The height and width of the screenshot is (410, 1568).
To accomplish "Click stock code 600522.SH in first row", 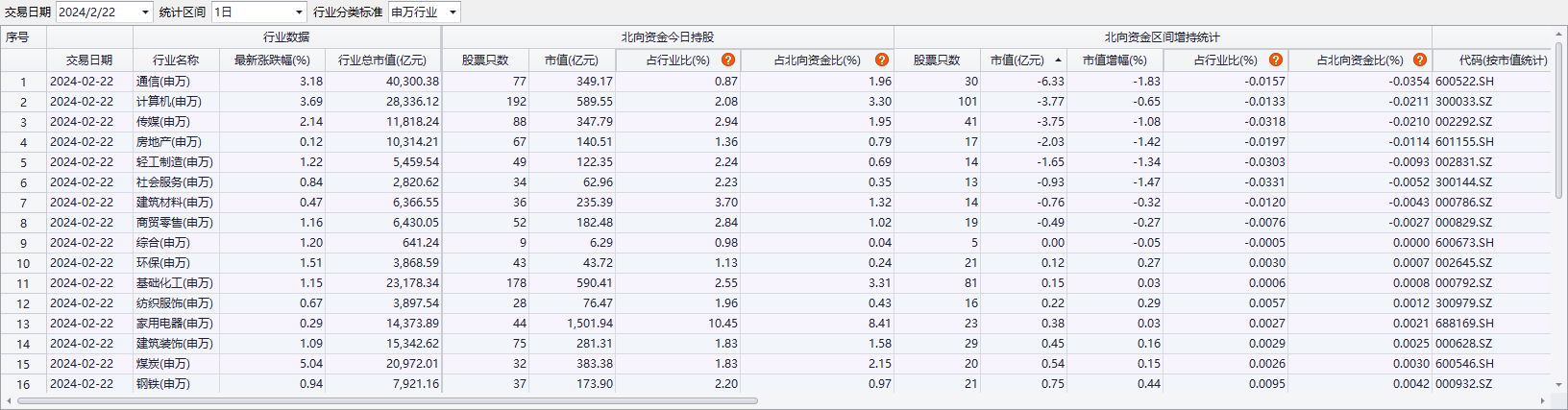I will (1464, 82).
